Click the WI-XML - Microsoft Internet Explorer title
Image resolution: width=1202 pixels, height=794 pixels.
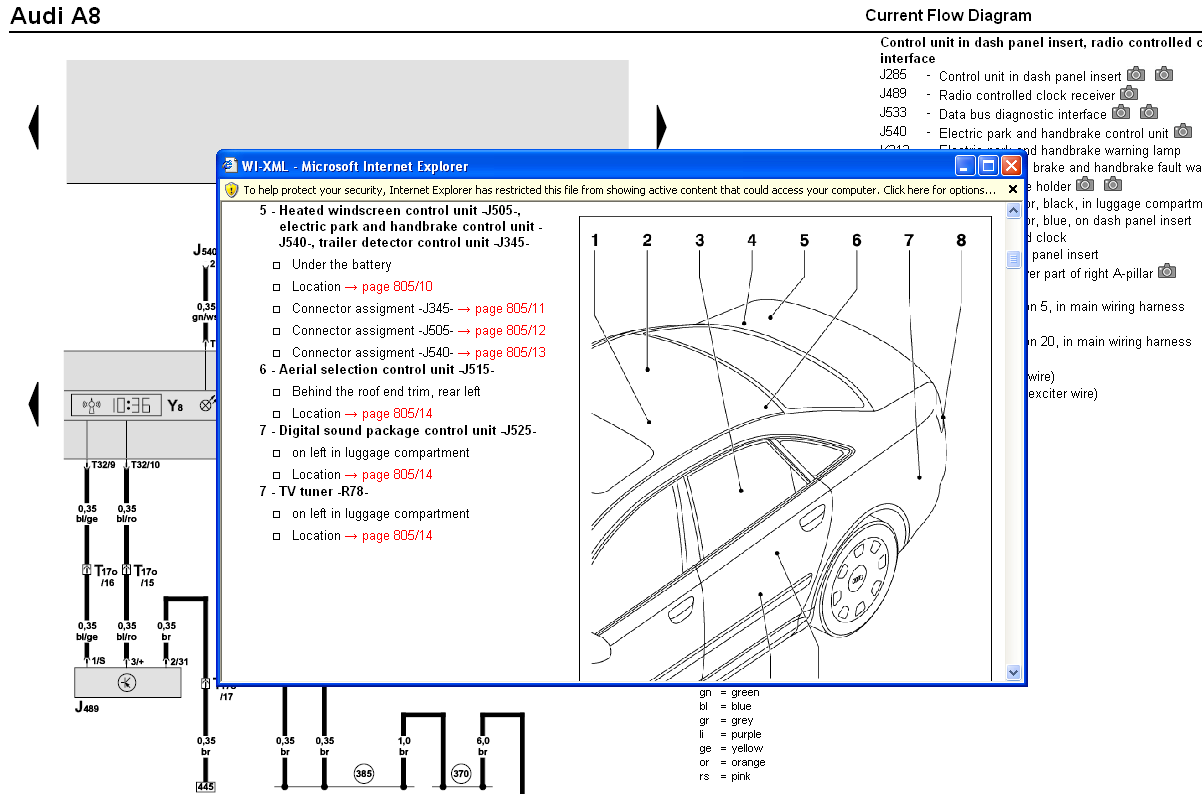click(x=355, y=166)
